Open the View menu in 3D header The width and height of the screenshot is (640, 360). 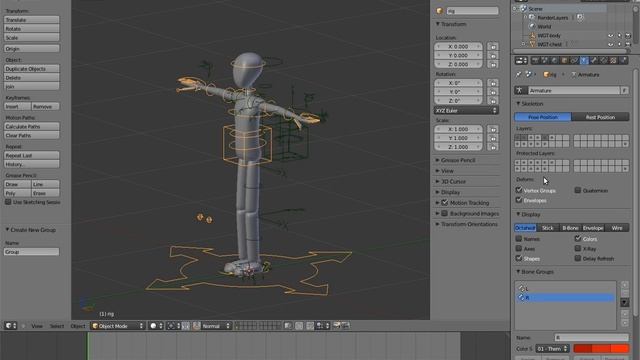(x=37, y=326)
